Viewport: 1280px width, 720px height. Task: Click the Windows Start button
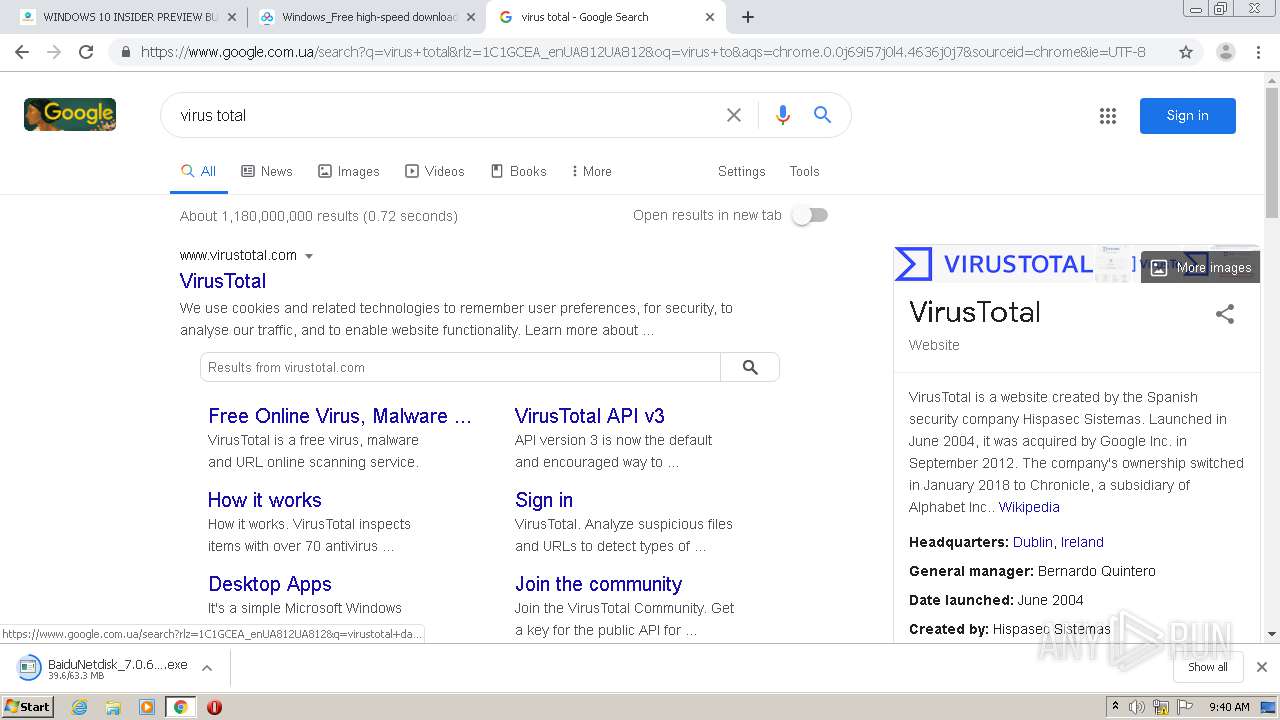[x=27, y=707]
